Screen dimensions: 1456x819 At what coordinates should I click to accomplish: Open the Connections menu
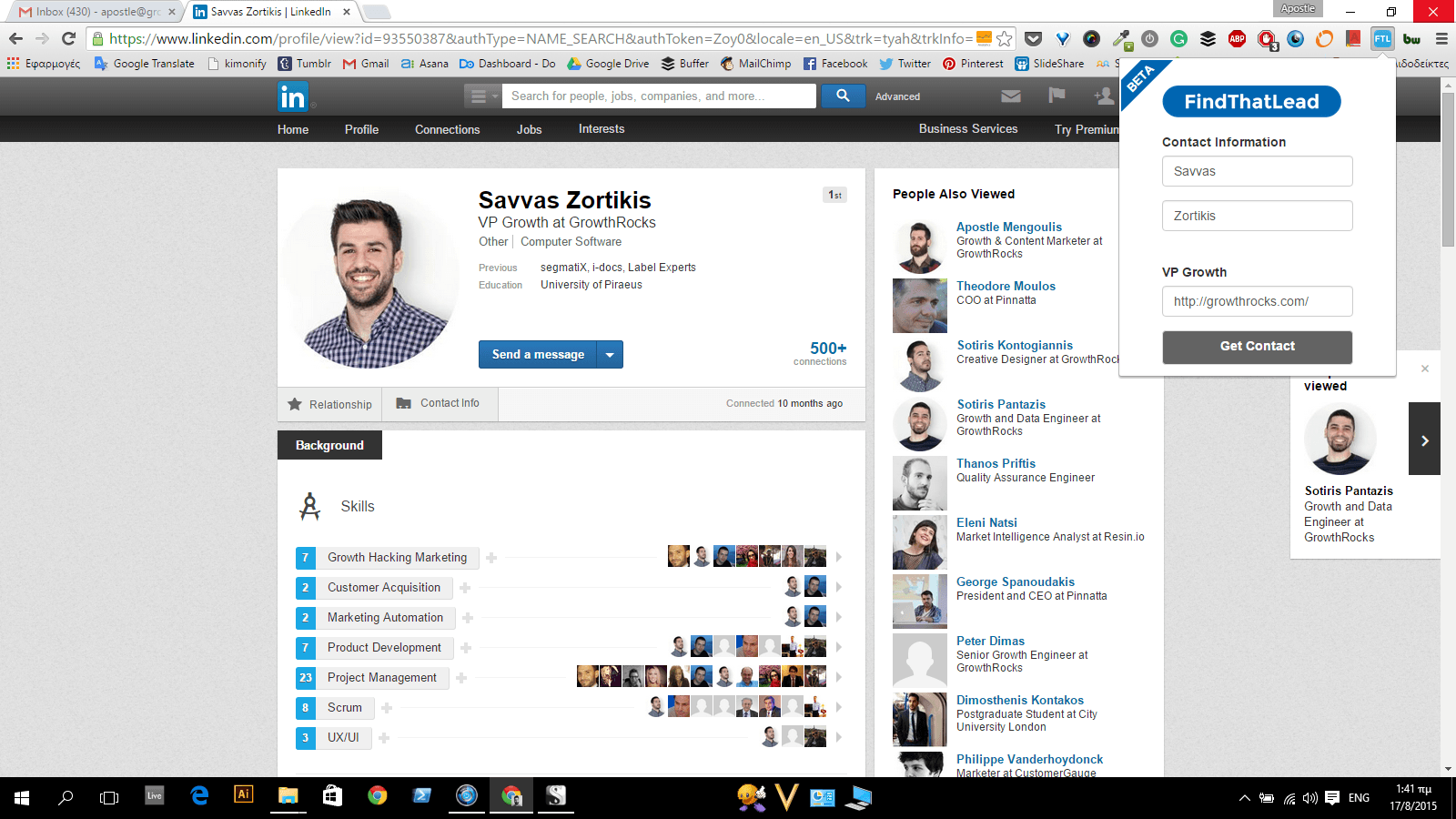point(447,129)
